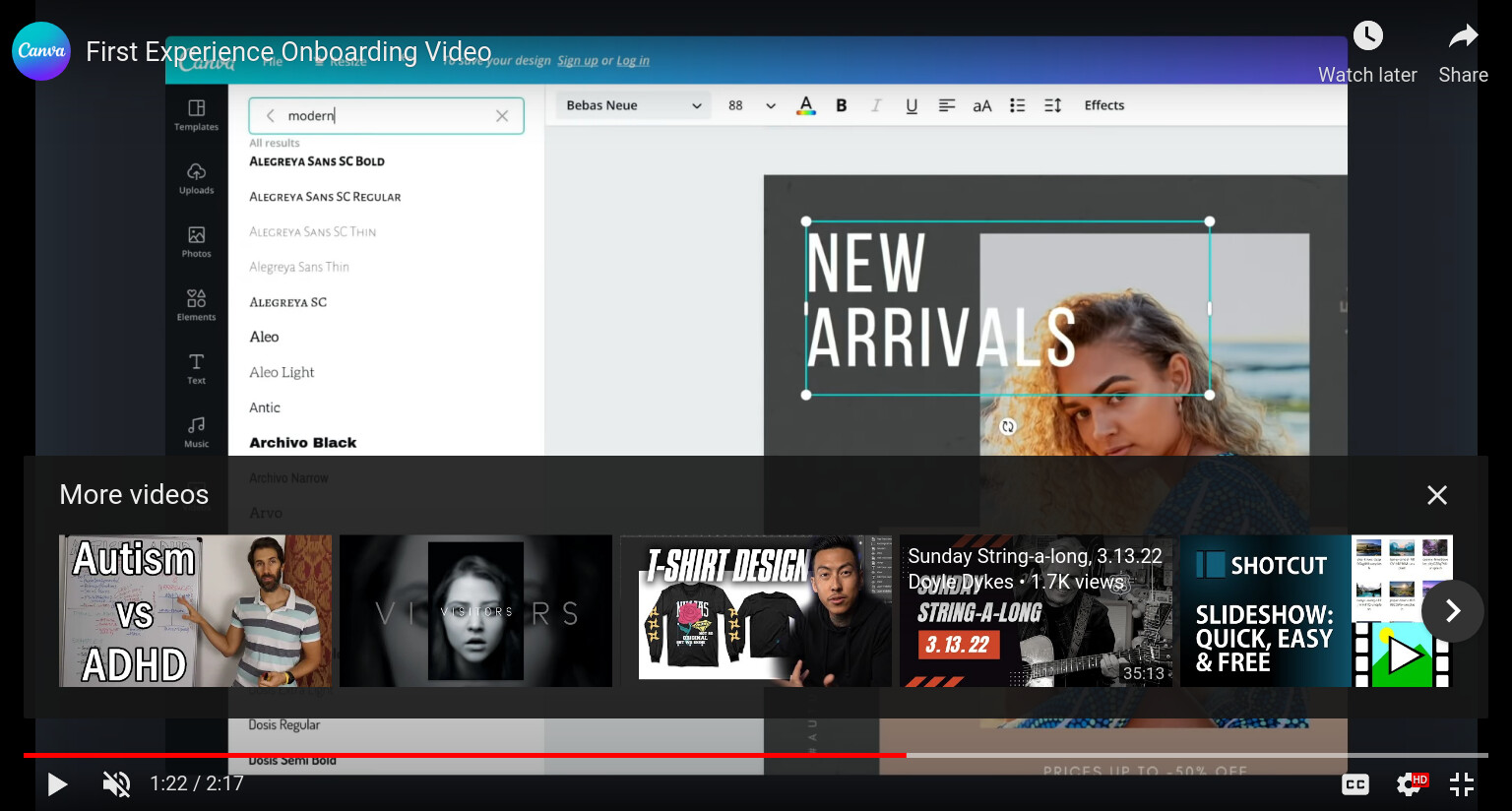This screenshot has width=1512, height=811.
Task: Click the rotate handle below text box
Action: 1008,426
